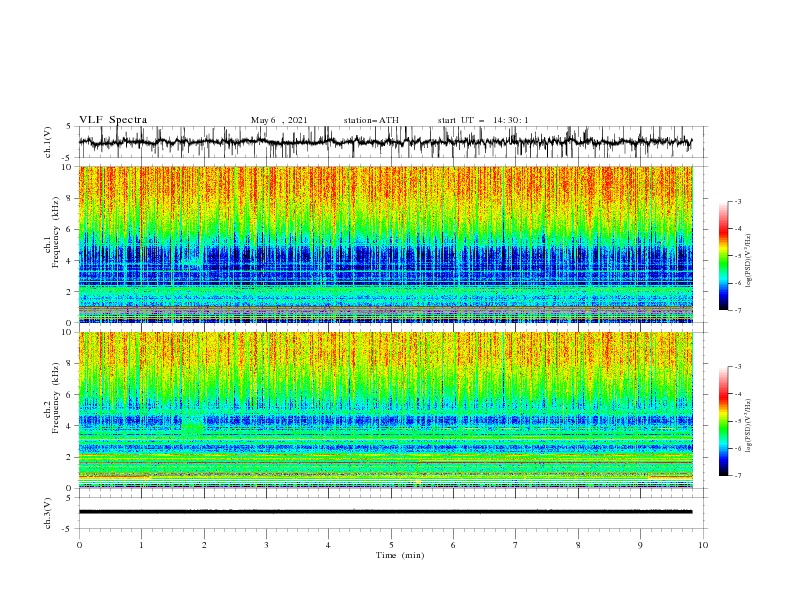
Task: Click the "10" tick on the time axis
Action: [703, 545]
